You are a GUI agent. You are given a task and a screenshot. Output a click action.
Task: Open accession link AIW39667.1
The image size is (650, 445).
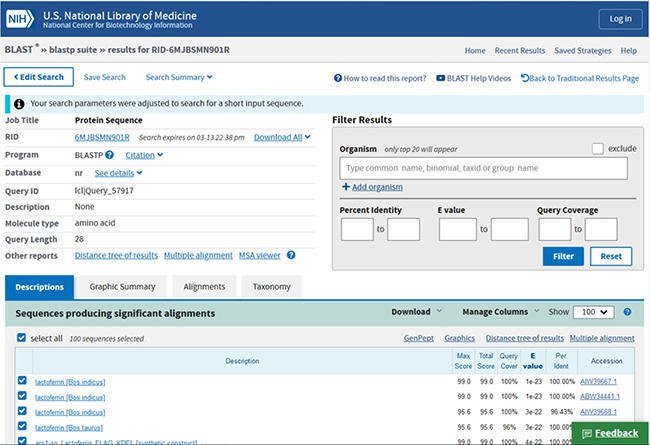click(x=598, y=382)
